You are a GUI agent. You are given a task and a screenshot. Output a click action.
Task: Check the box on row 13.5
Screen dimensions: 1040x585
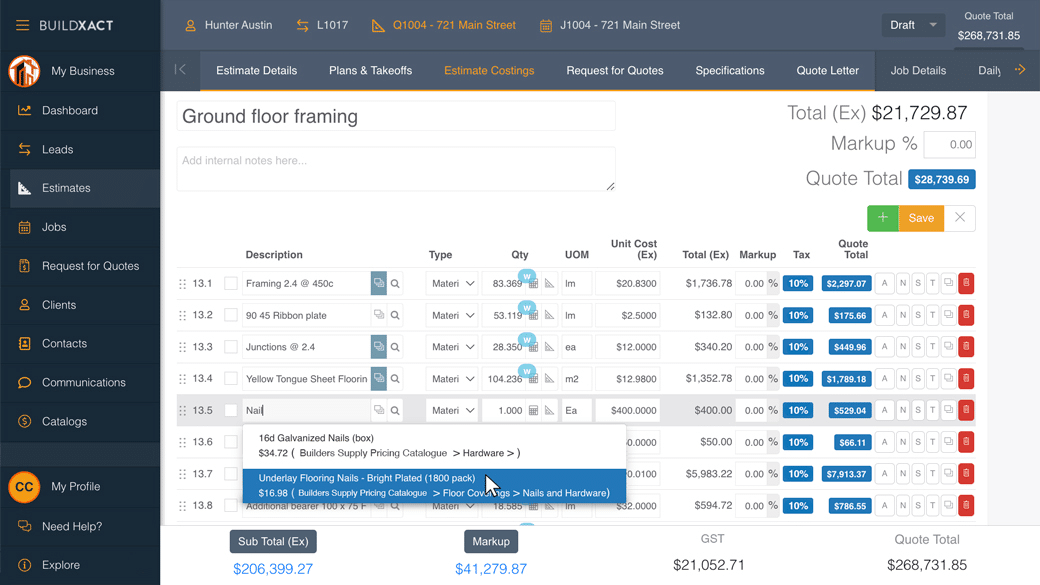coord(231,411)
